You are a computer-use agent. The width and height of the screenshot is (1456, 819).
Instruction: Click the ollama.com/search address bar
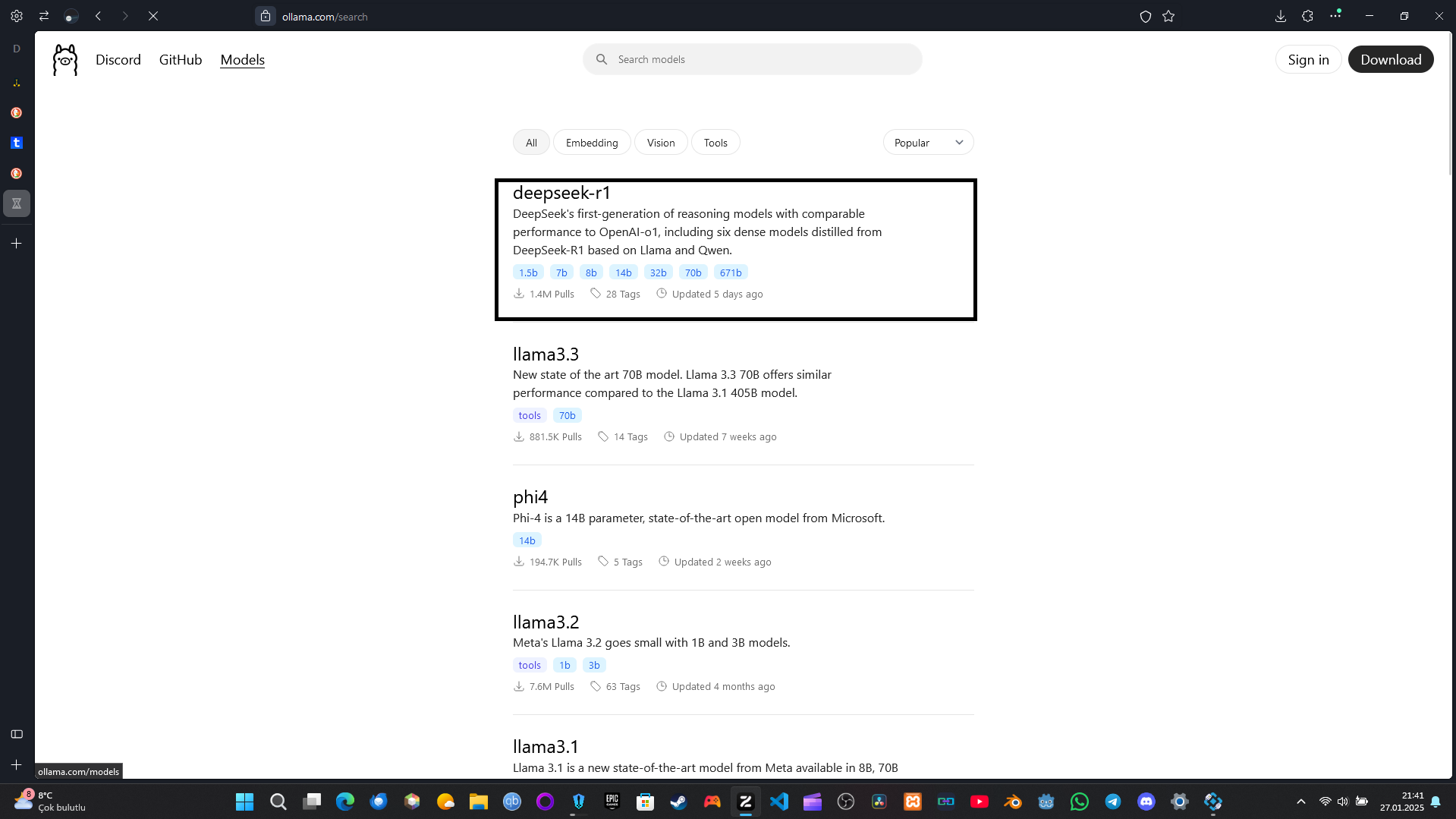325,17
